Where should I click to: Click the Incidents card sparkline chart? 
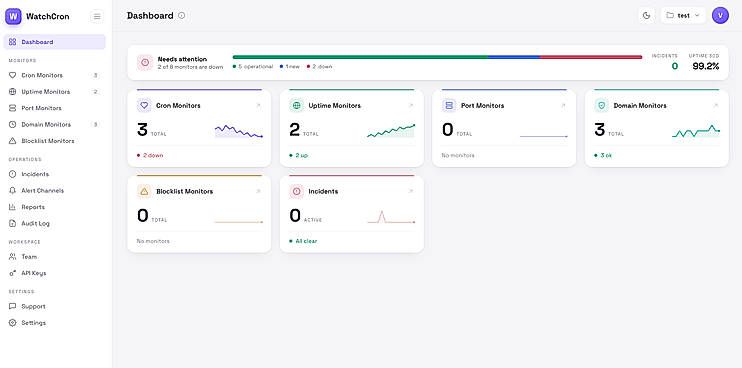coord(391,217)
